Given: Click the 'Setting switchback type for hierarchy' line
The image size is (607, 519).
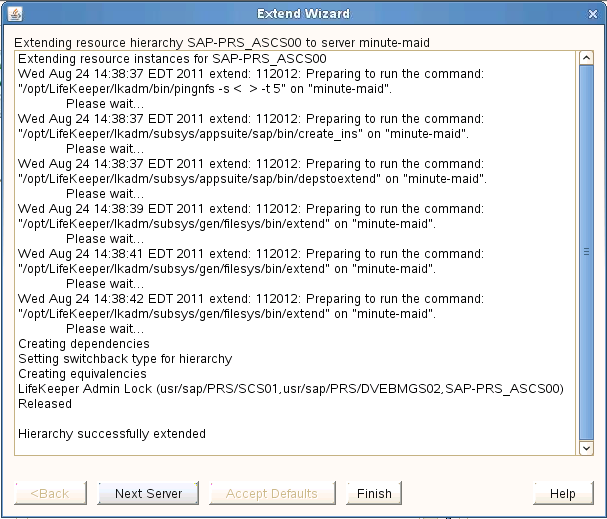Looking at the screenshot, I should (125, 359).
